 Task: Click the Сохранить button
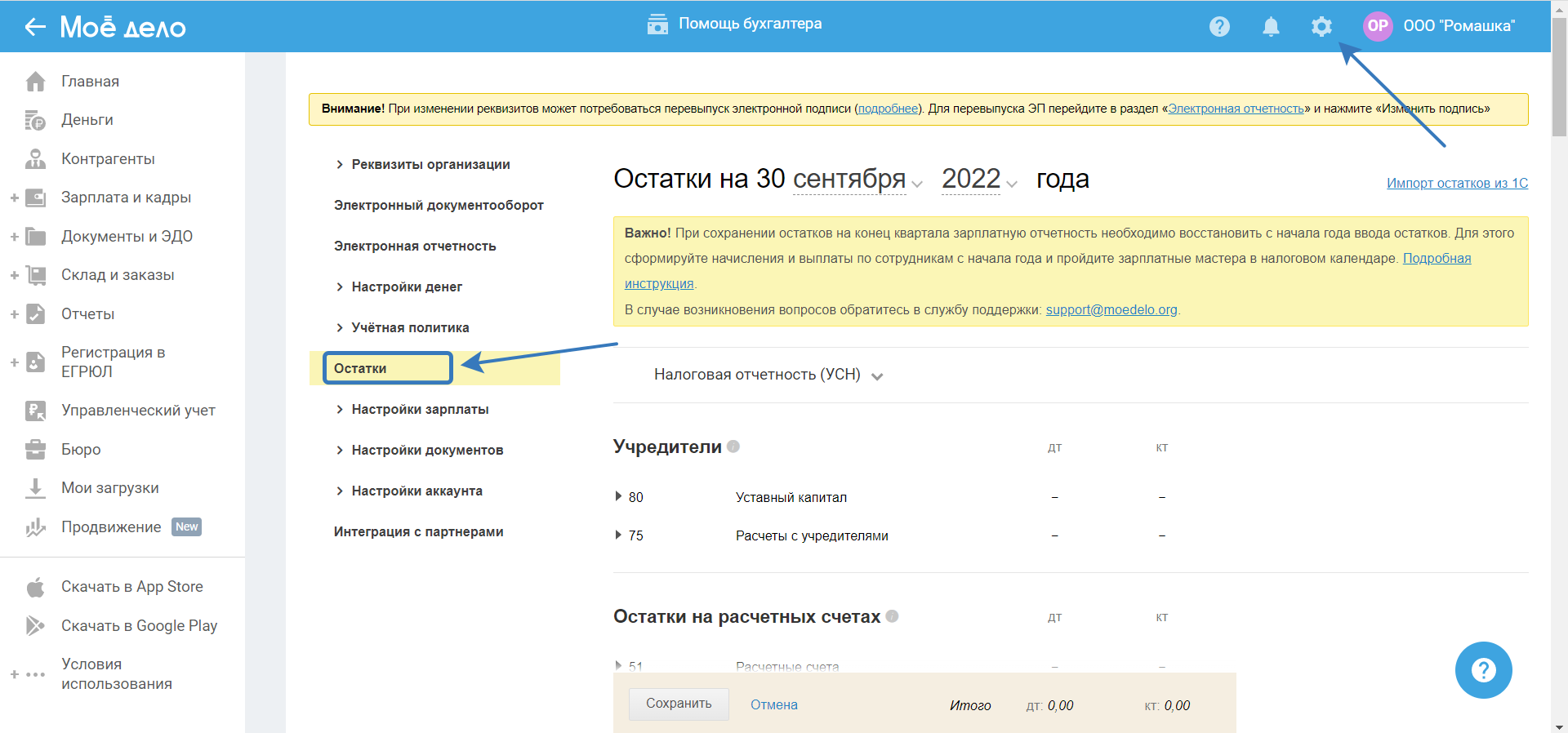tap(679, 704)
